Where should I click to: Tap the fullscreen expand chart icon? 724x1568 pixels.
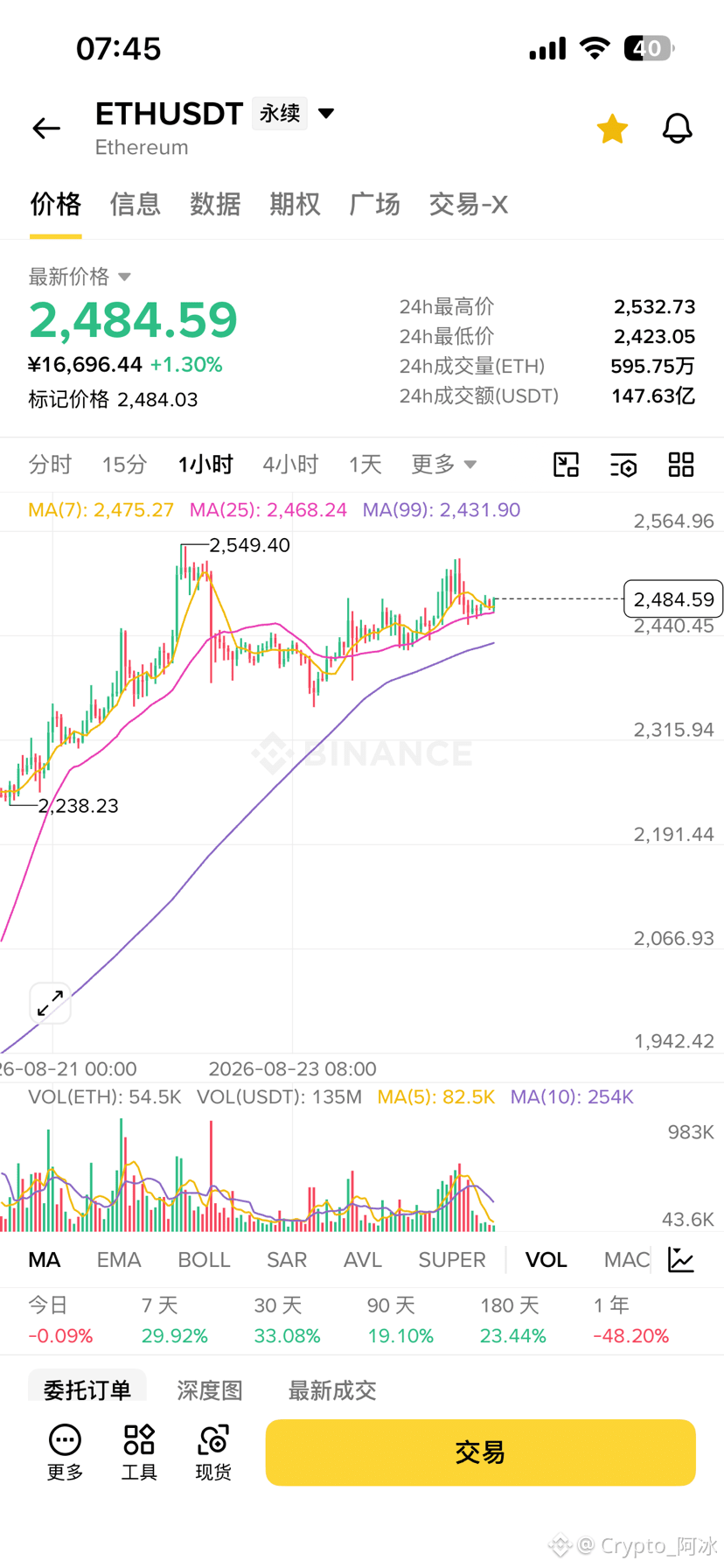(x=50, y=1003)
